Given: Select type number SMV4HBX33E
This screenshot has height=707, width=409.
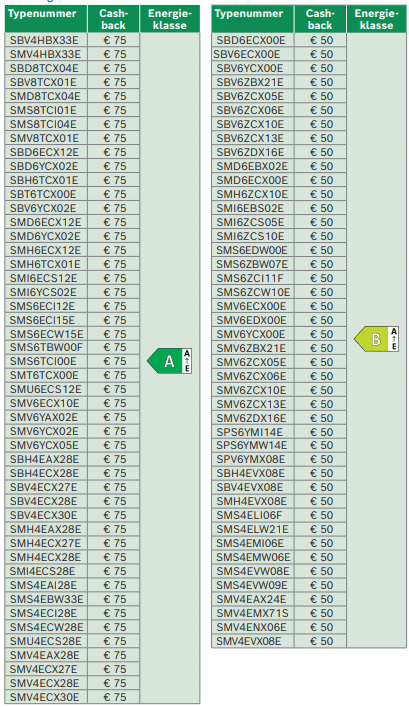Looking at the screenshot, I should [x=45, y=54].
